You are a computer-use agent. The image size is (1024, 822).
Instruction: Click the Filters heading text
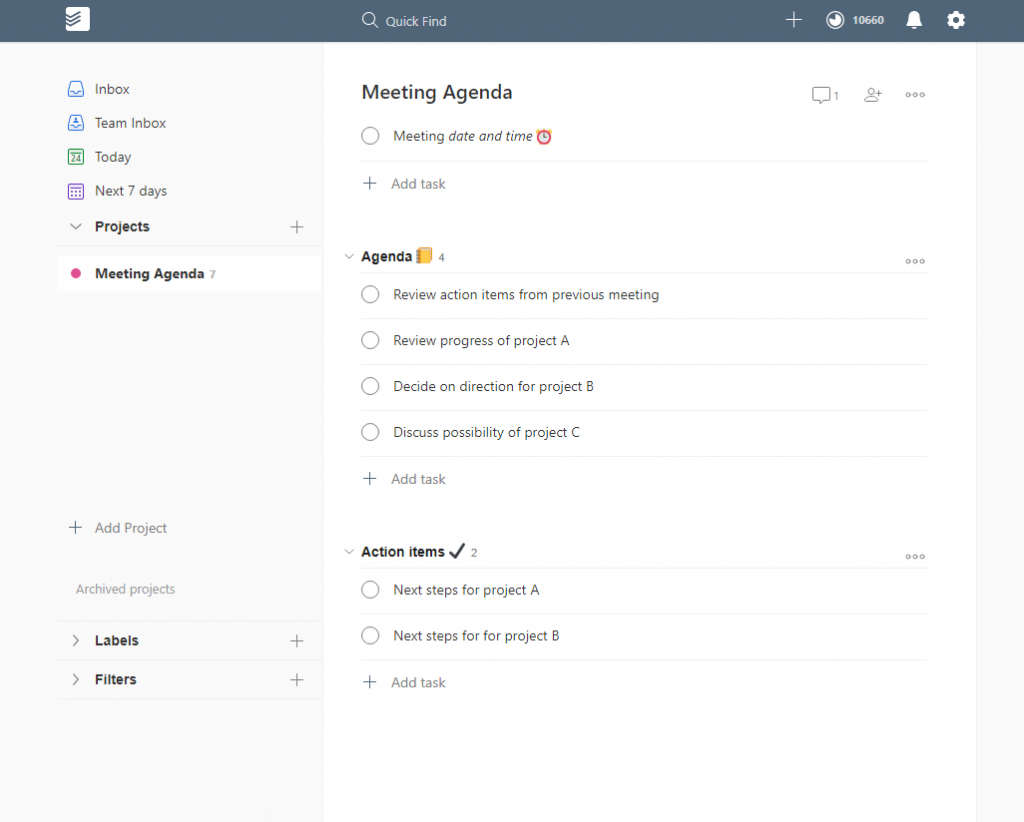coord(116,680)
